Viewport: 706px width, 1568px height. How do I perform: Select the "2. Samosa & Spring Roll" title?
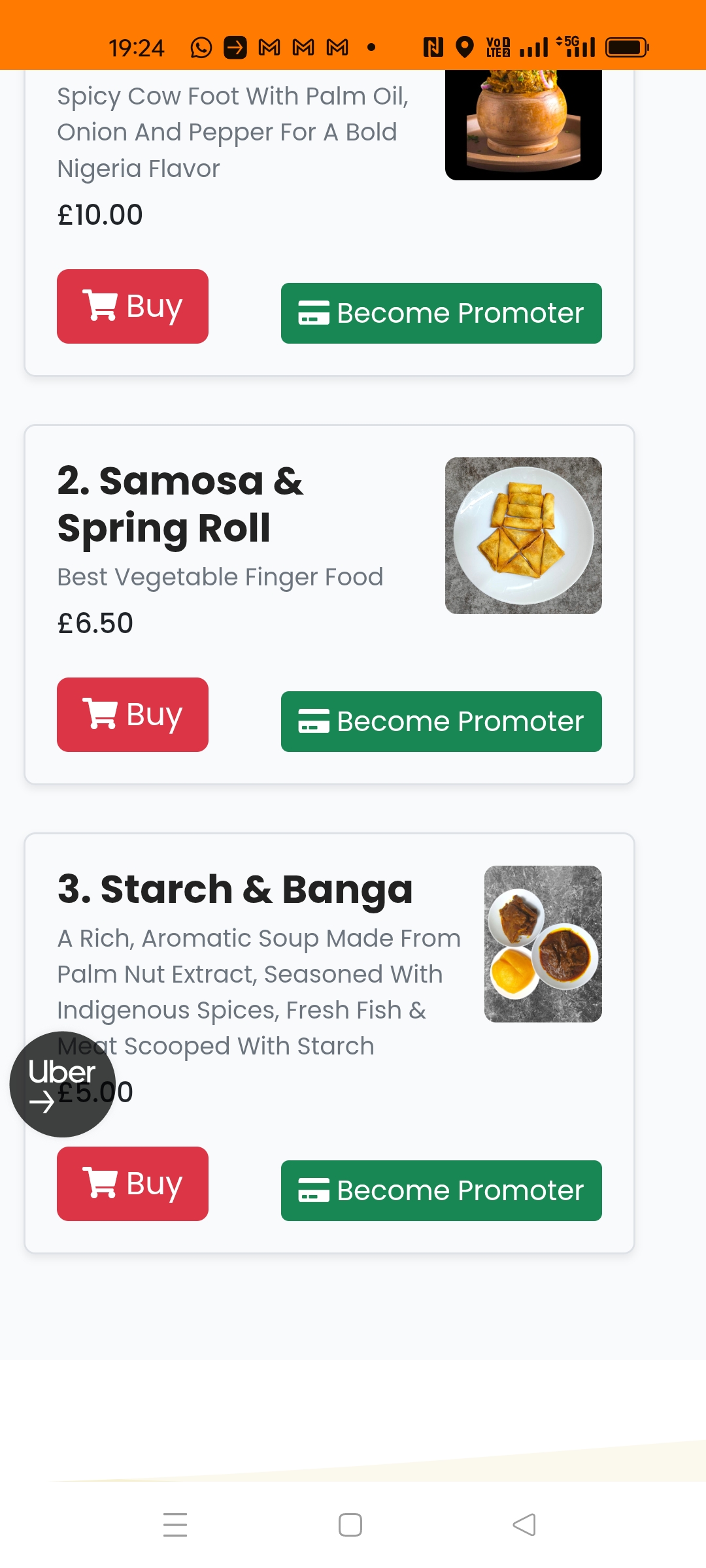pyautogui.click(x=180, y=504)
